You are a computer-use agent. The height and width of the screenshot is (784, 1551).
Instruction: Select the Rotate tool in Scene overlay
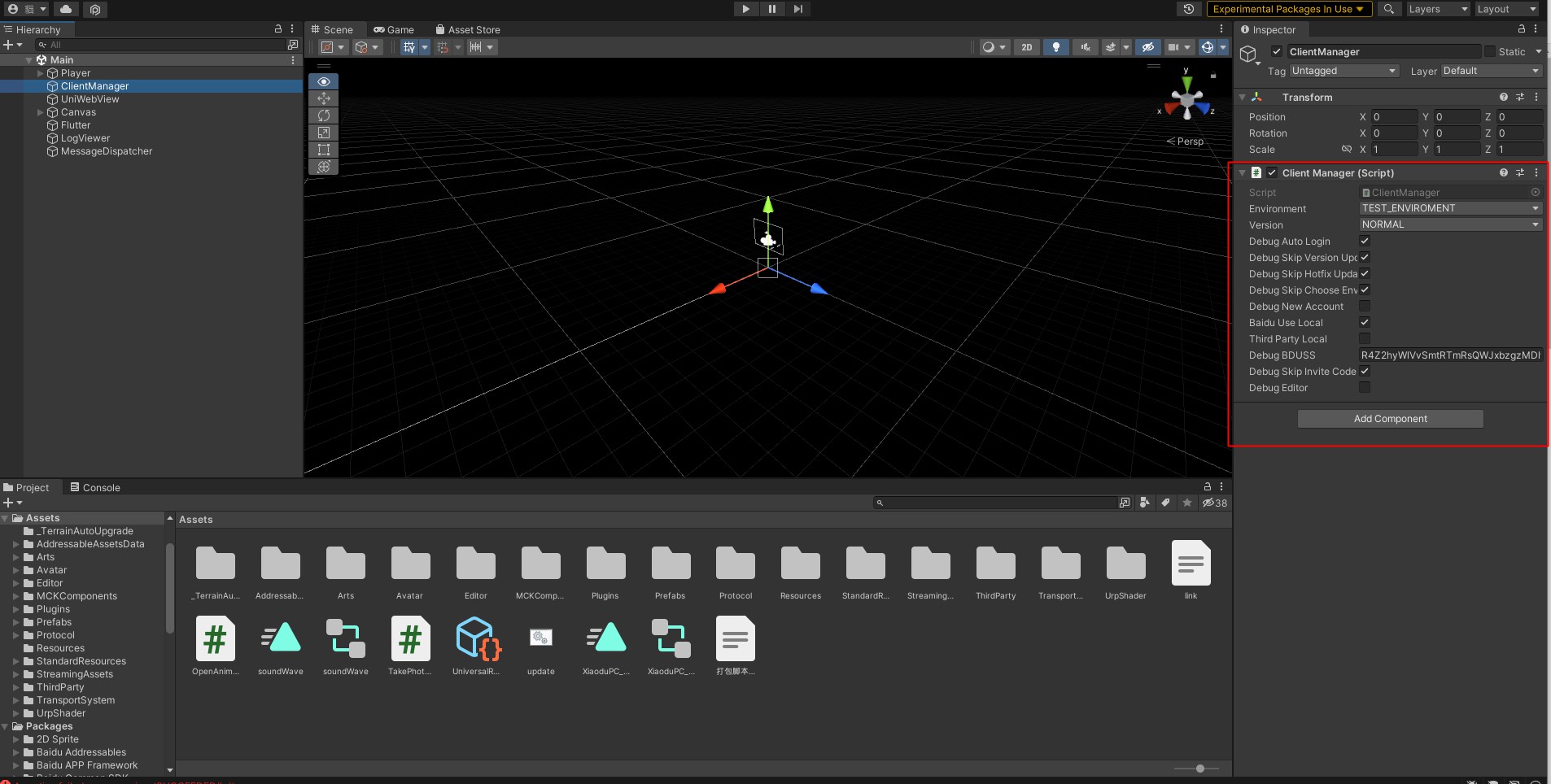(x=323, y=115)
